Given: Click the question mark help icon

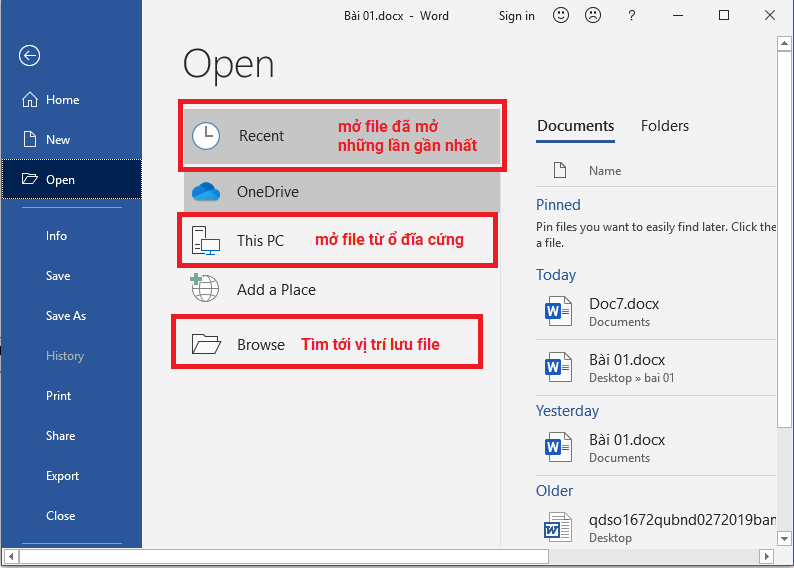Looking at the screenshot, I should 631,16.
